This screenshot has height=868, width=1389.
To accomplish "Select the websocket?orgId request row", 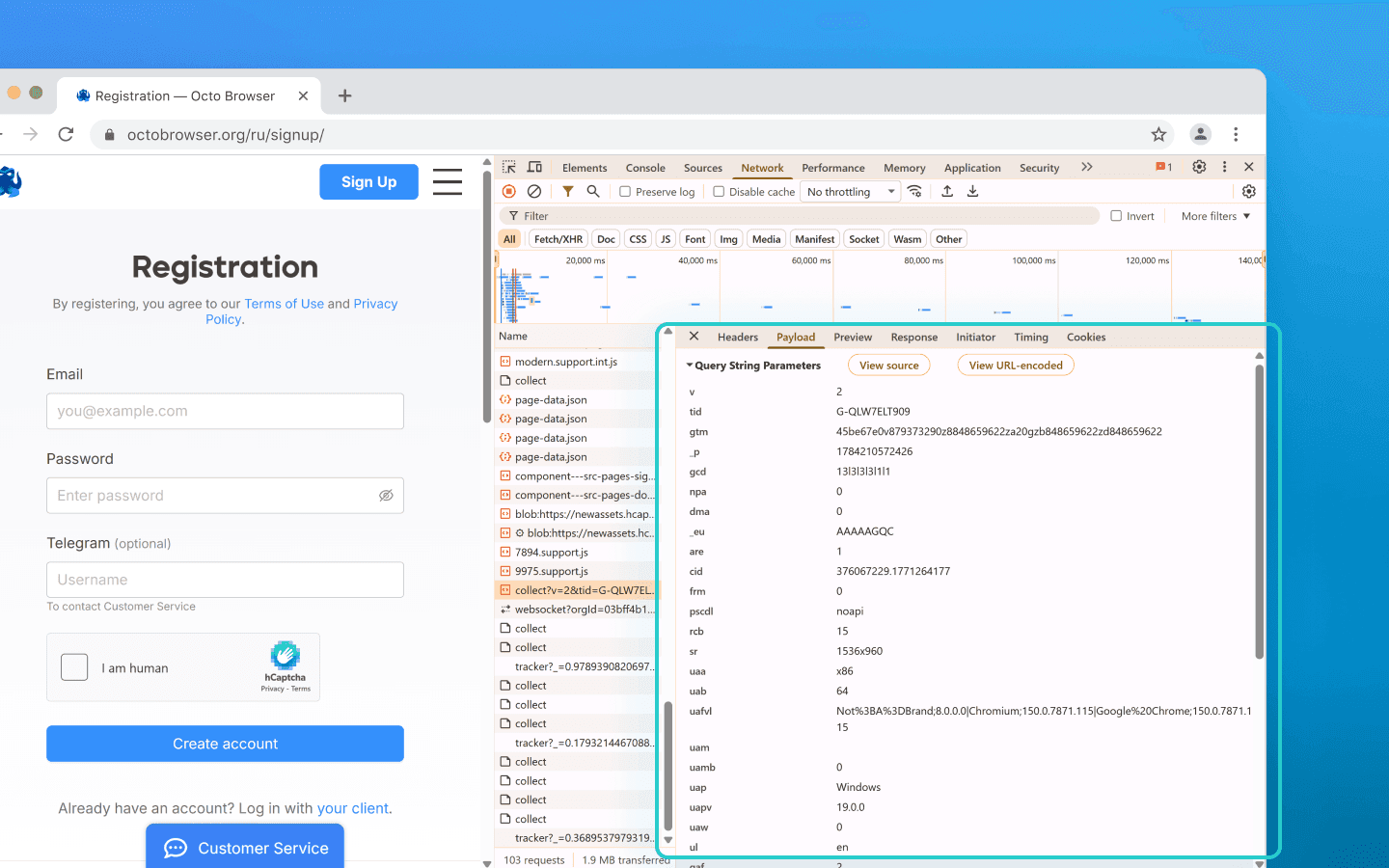I will (x=576, y=610).
